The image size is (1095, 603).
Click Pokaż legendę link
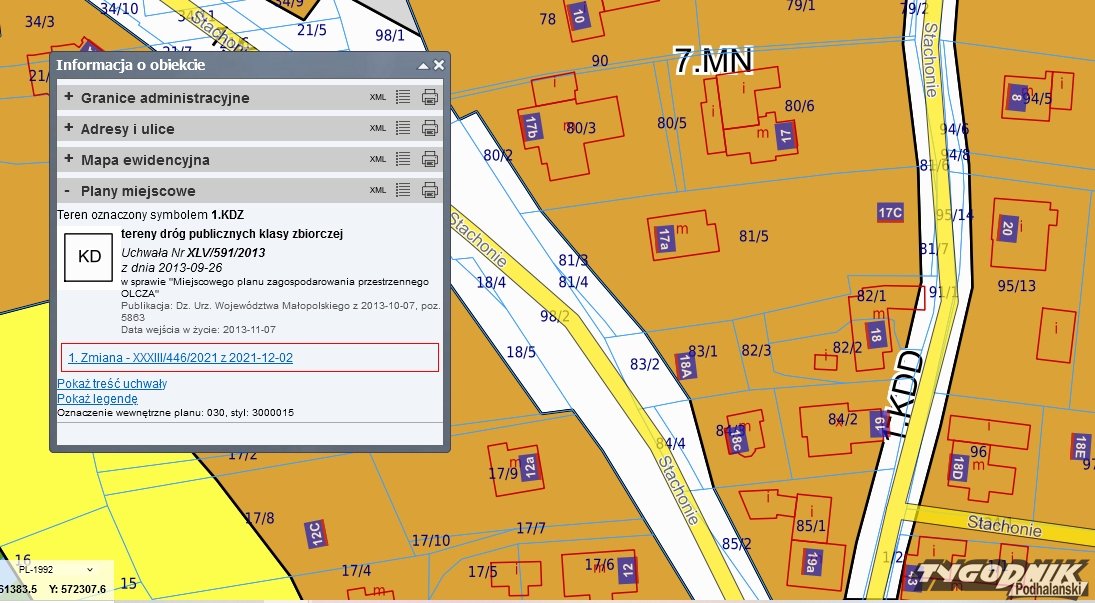[97, 398]
